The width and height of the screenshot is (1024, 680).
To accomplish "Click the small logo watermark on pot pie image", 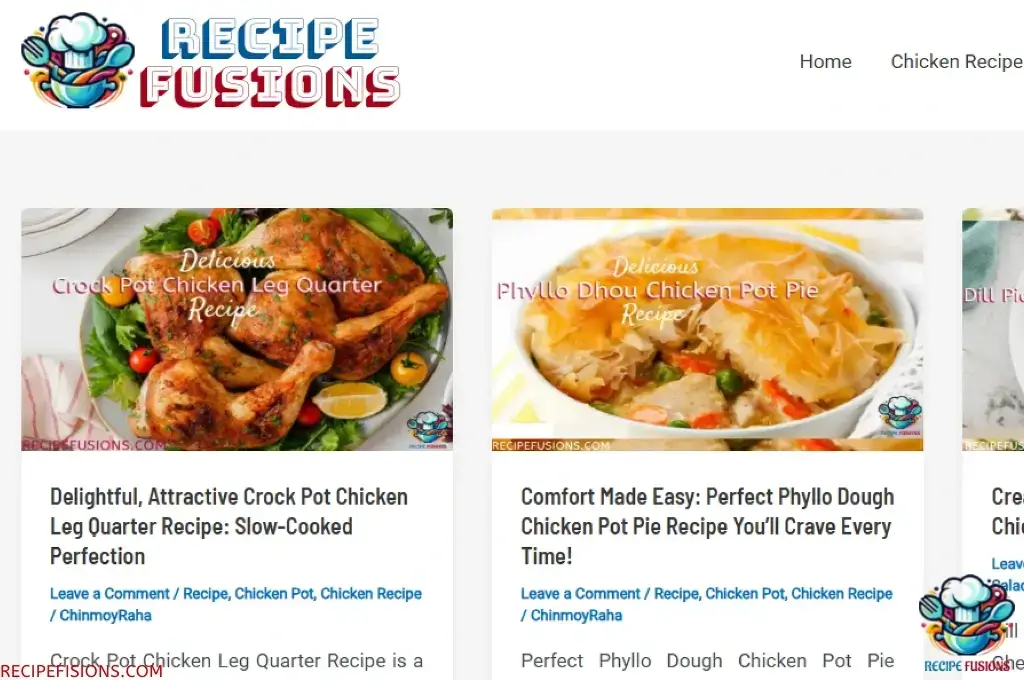I will (x=900, y=416).
